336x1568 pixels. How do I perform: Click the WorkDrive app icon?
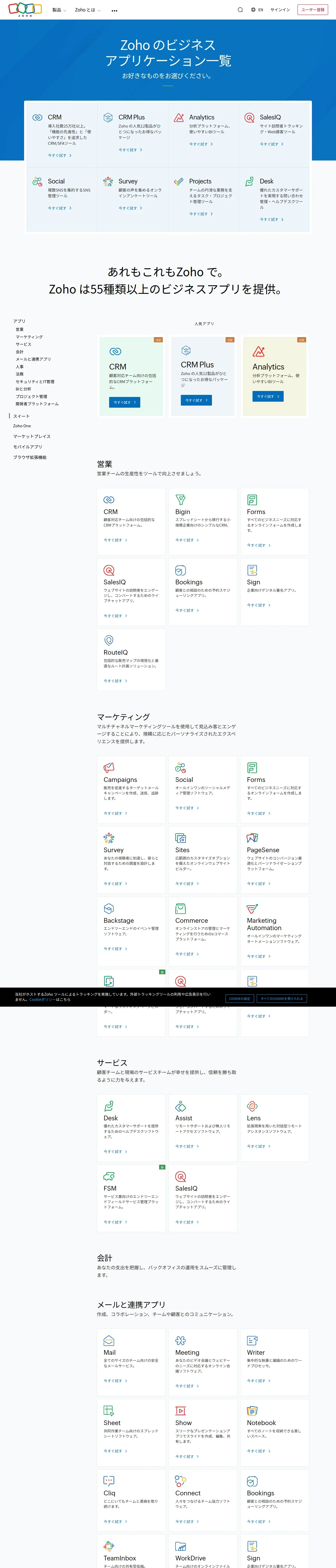click(181, 1547)
